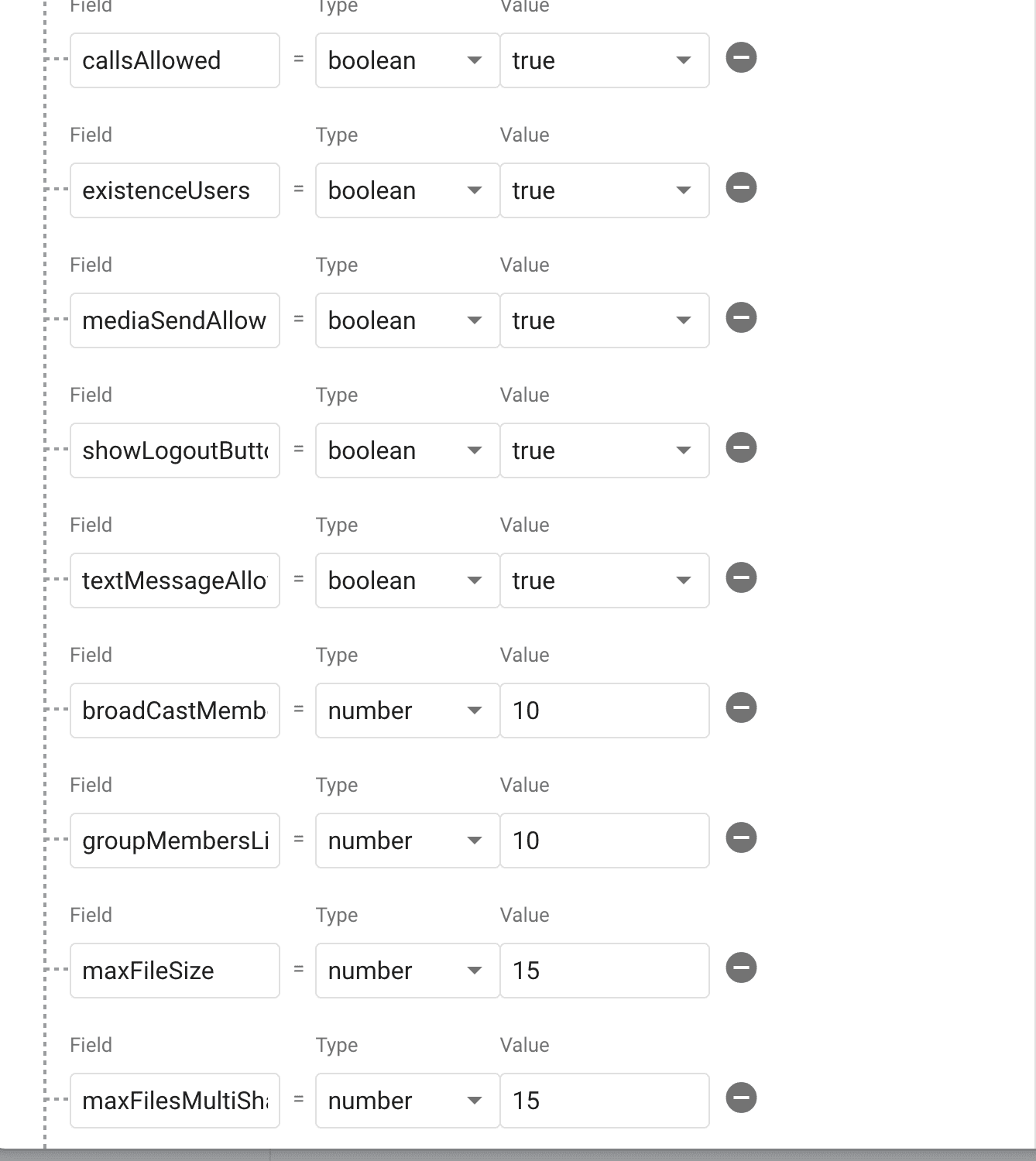The width and height of the screenshot is (1036, 1161).
Task: Select the groupMembersLimit field name box
Action: coord(174,841)
